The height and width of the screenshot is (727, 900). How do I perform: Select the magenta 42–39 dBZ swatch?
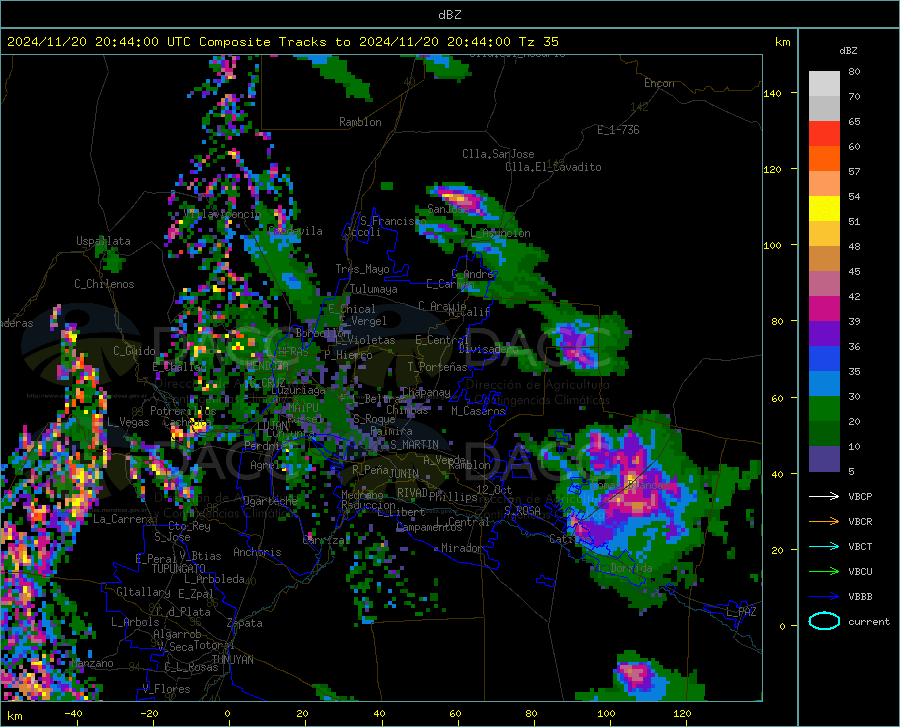tap(824, 309)
